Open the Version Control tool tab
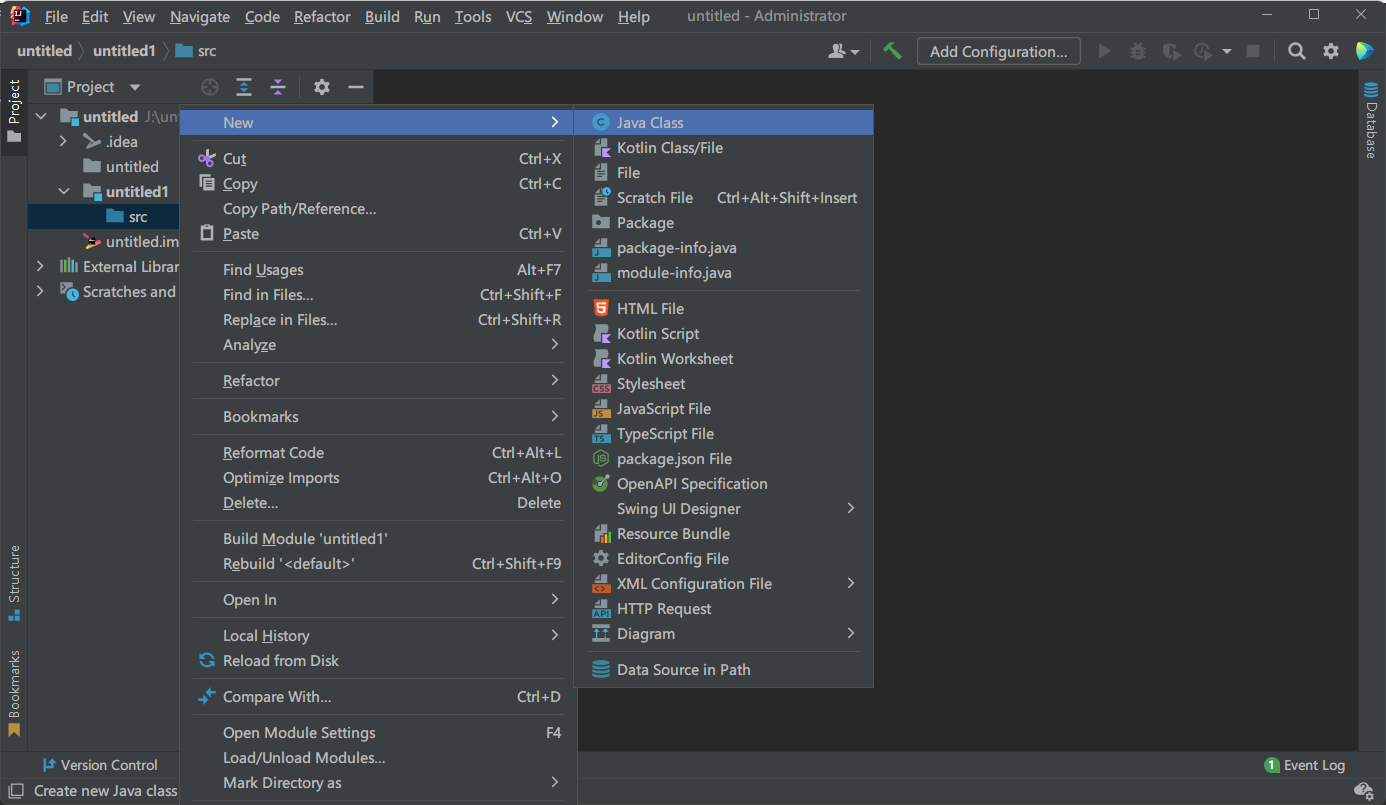The image size is (1386, 805). click(x=99, y=765)
